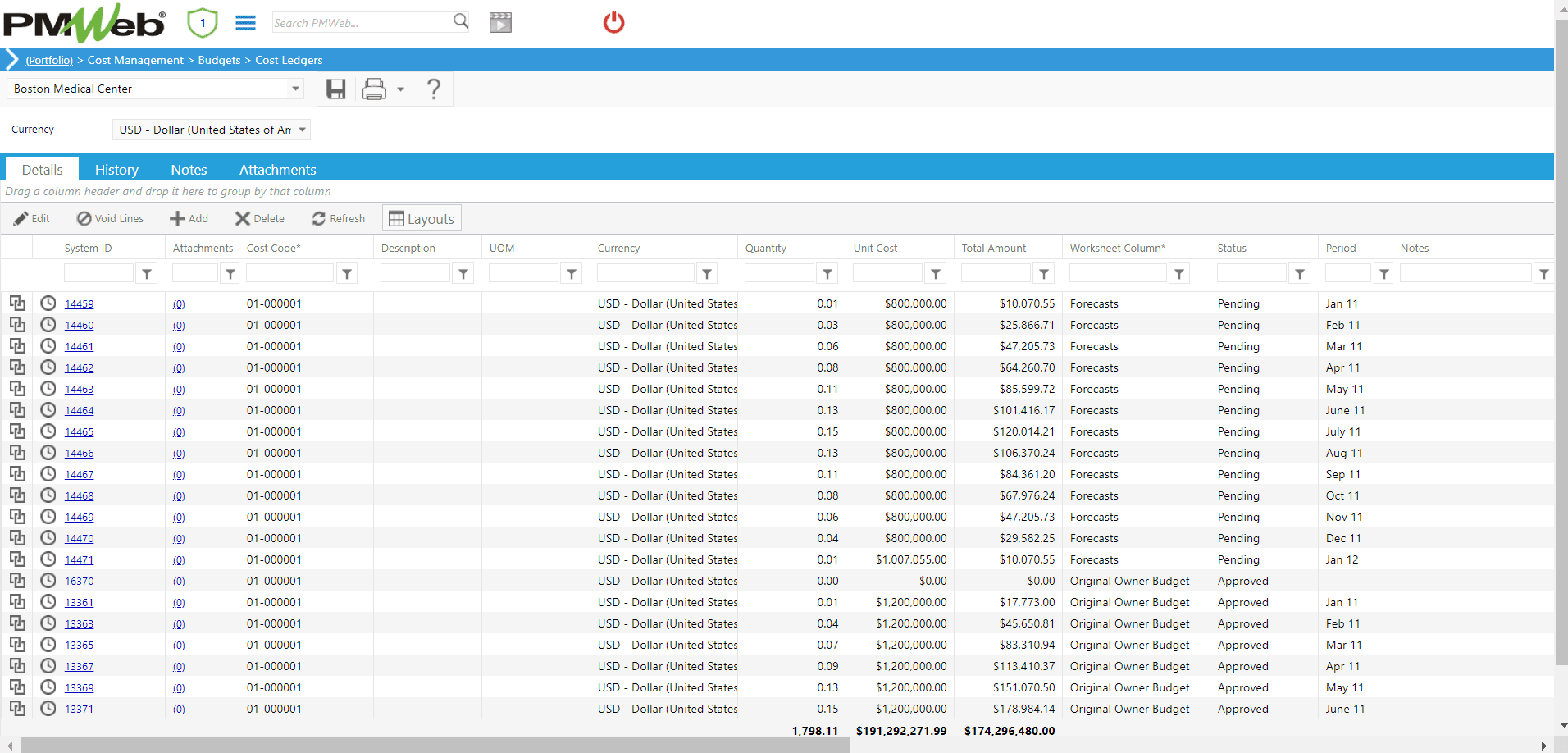Click the shield notification icon

pyautogui.click(x=202, y=23)
